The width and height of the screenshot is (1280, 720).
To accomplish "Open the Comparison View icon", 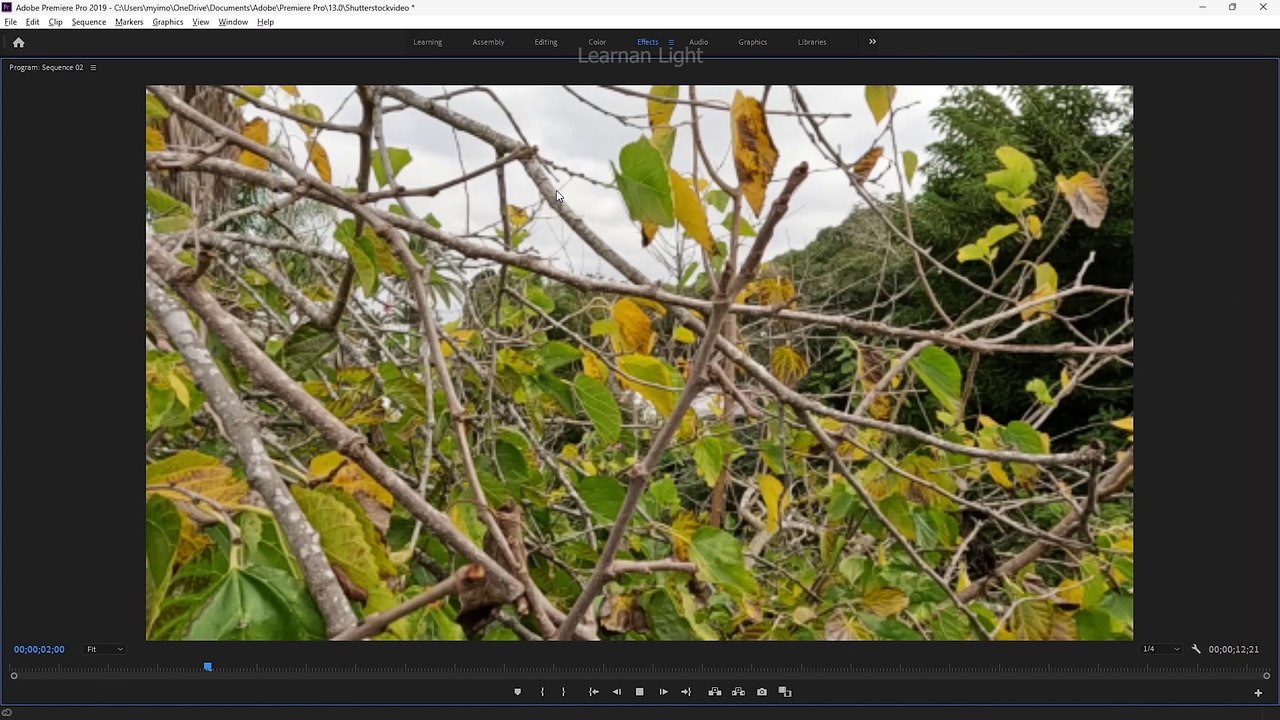I will coord(785,692).
